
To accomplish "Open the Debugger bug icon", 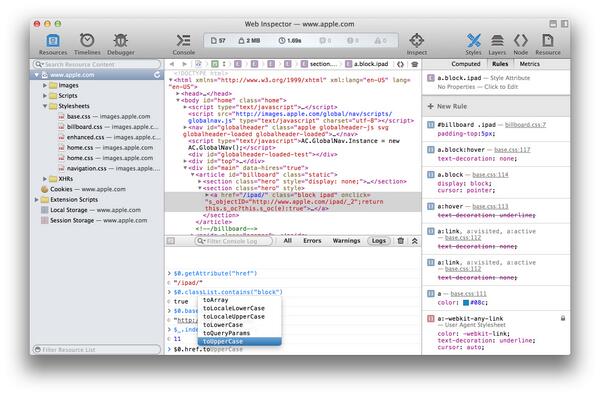I will 121,41.
